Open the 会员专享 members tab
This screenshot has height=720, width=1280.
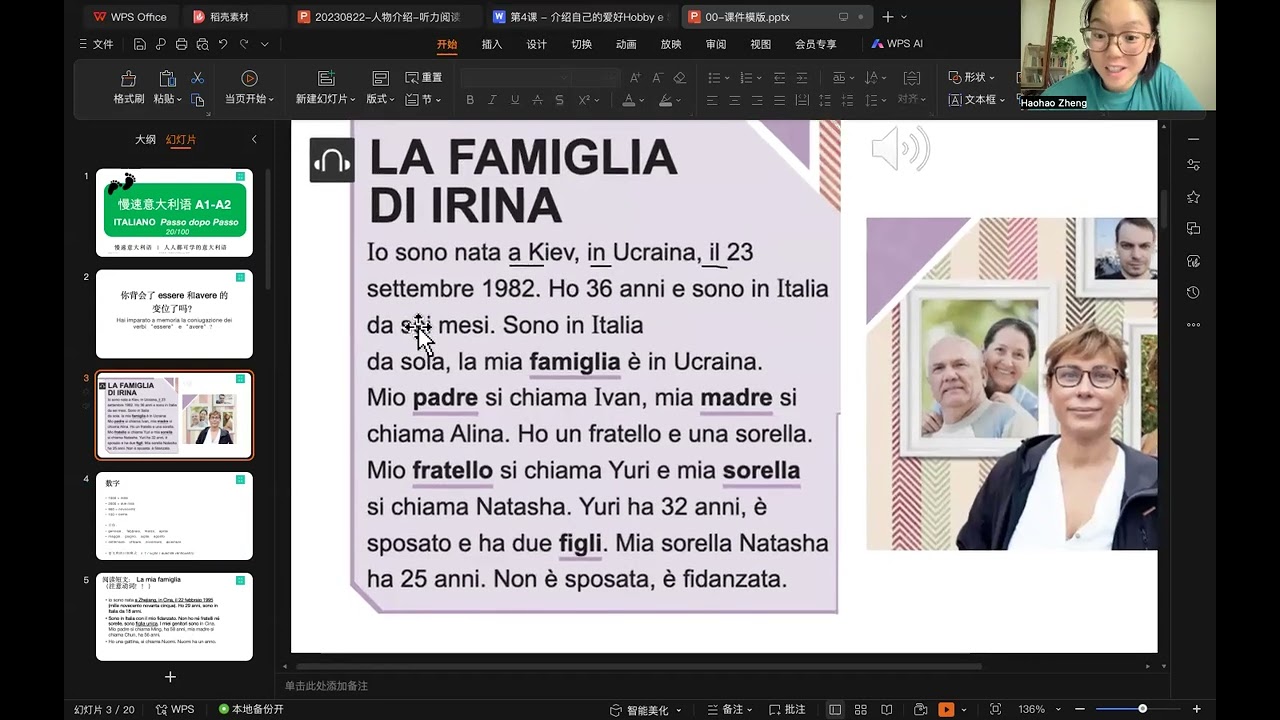click(x=816, y=44)
